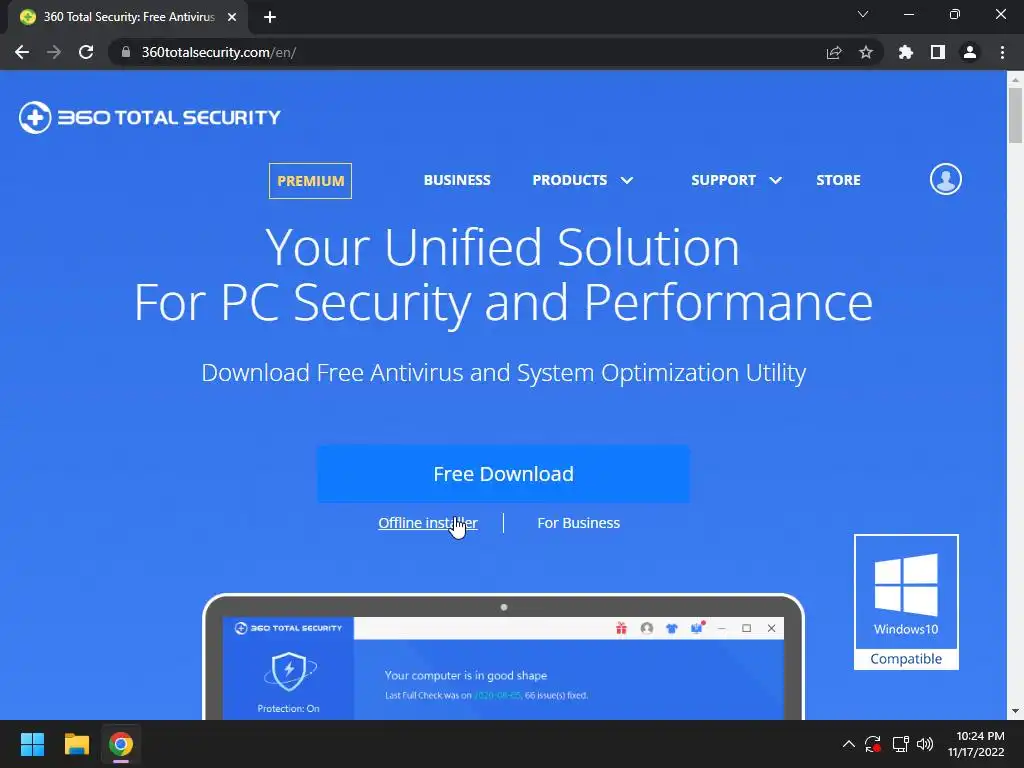This screenshot has width=1024, height=768.
Task: Open the BUSINESS menu item
Action: [x=456, y=180]
